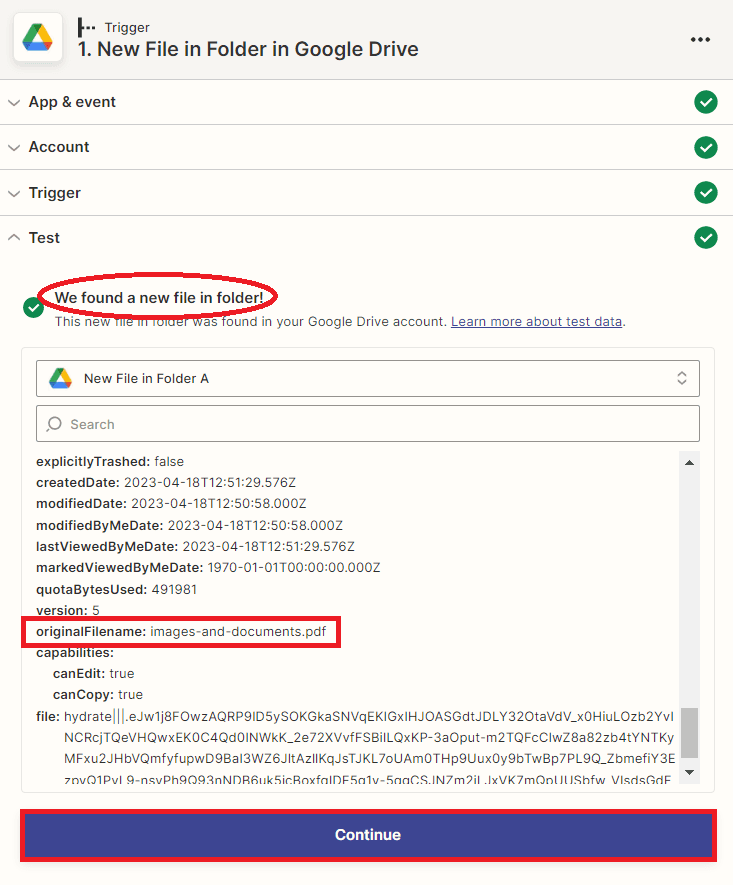Click the green checkmark beside App & event
The width and height of the screenshot is (733, 885).
click(x=706, y=102)
